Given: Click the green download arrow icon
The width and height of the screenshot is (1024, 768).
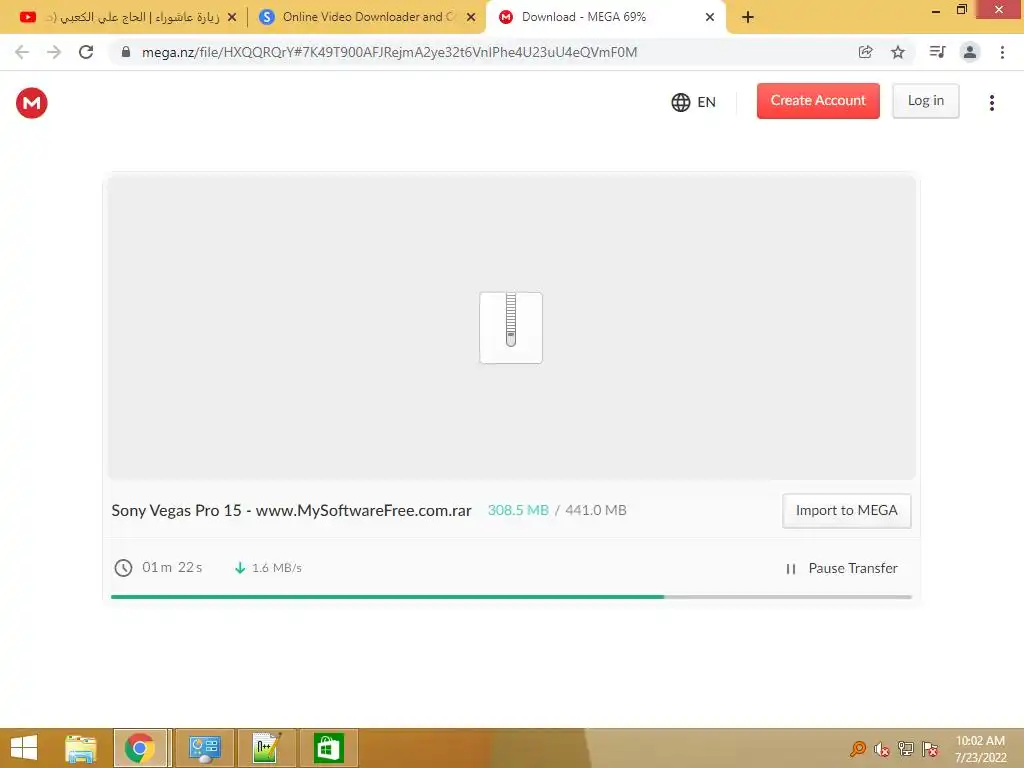Looking at the screenshot, I should click(x=240, y=568).
